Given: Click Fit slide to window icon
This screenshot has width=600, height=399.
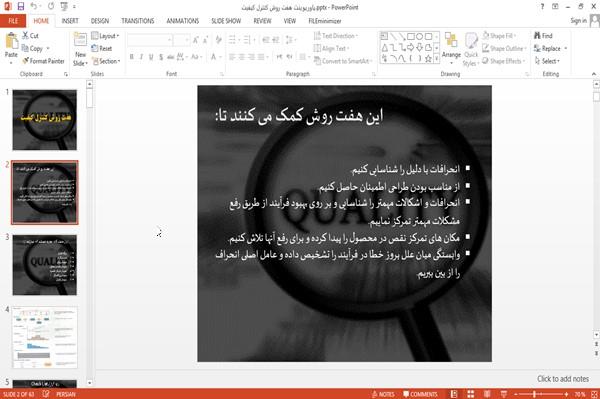Looking at the screenshot, I should tap(594, 394).
